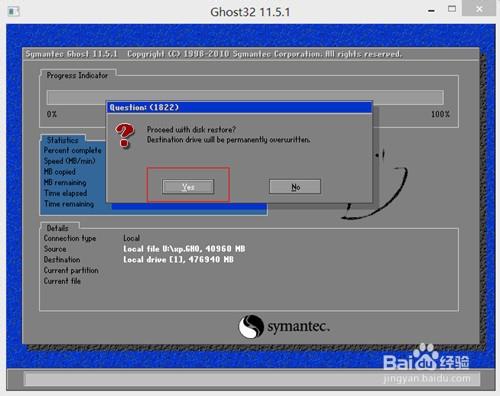The image size is (500, 396).
Task: Click the Statistics panel heading
Action: (62, 140)
